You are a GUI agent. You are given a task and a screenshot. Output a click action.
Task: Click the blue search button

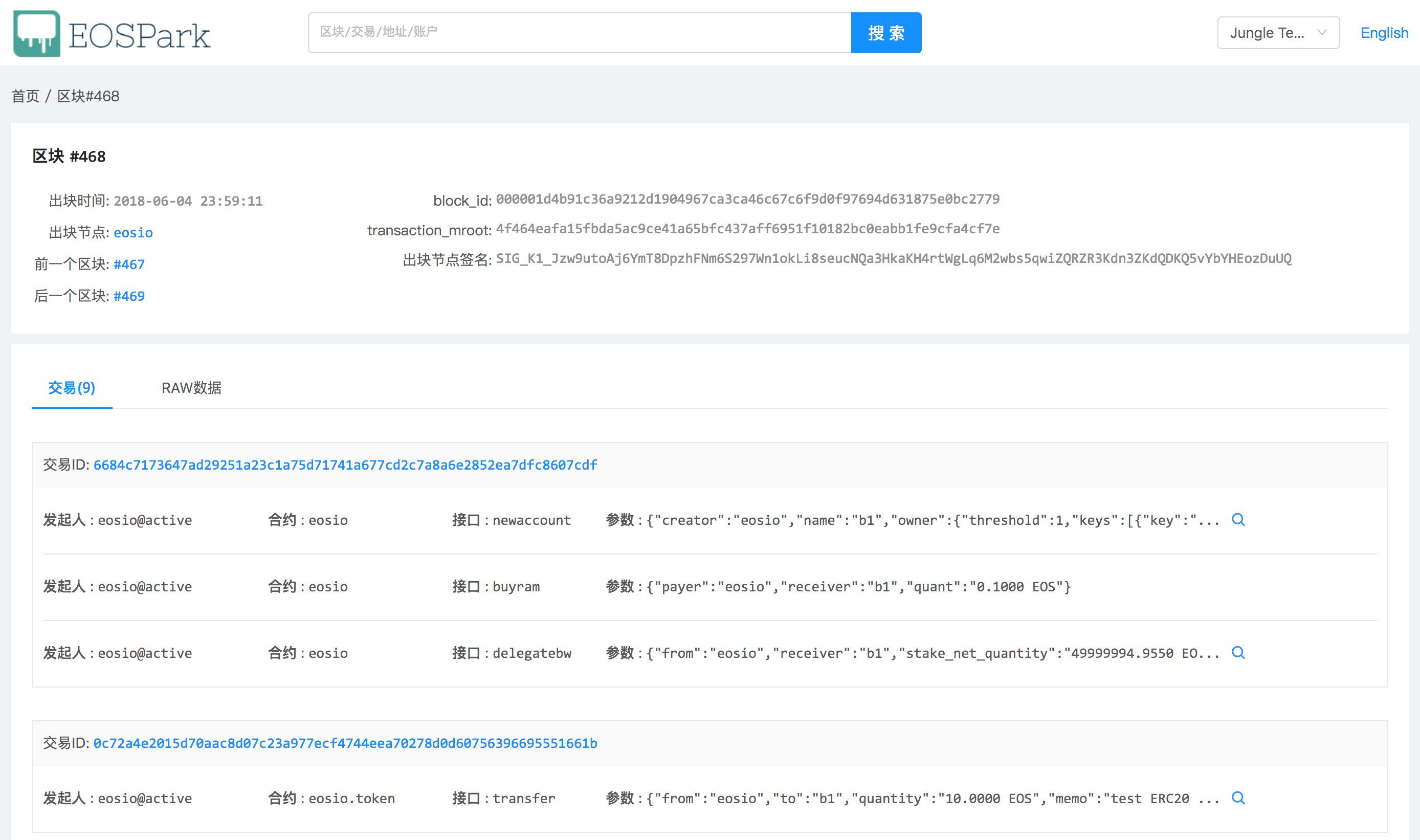(x=886, y=33)
